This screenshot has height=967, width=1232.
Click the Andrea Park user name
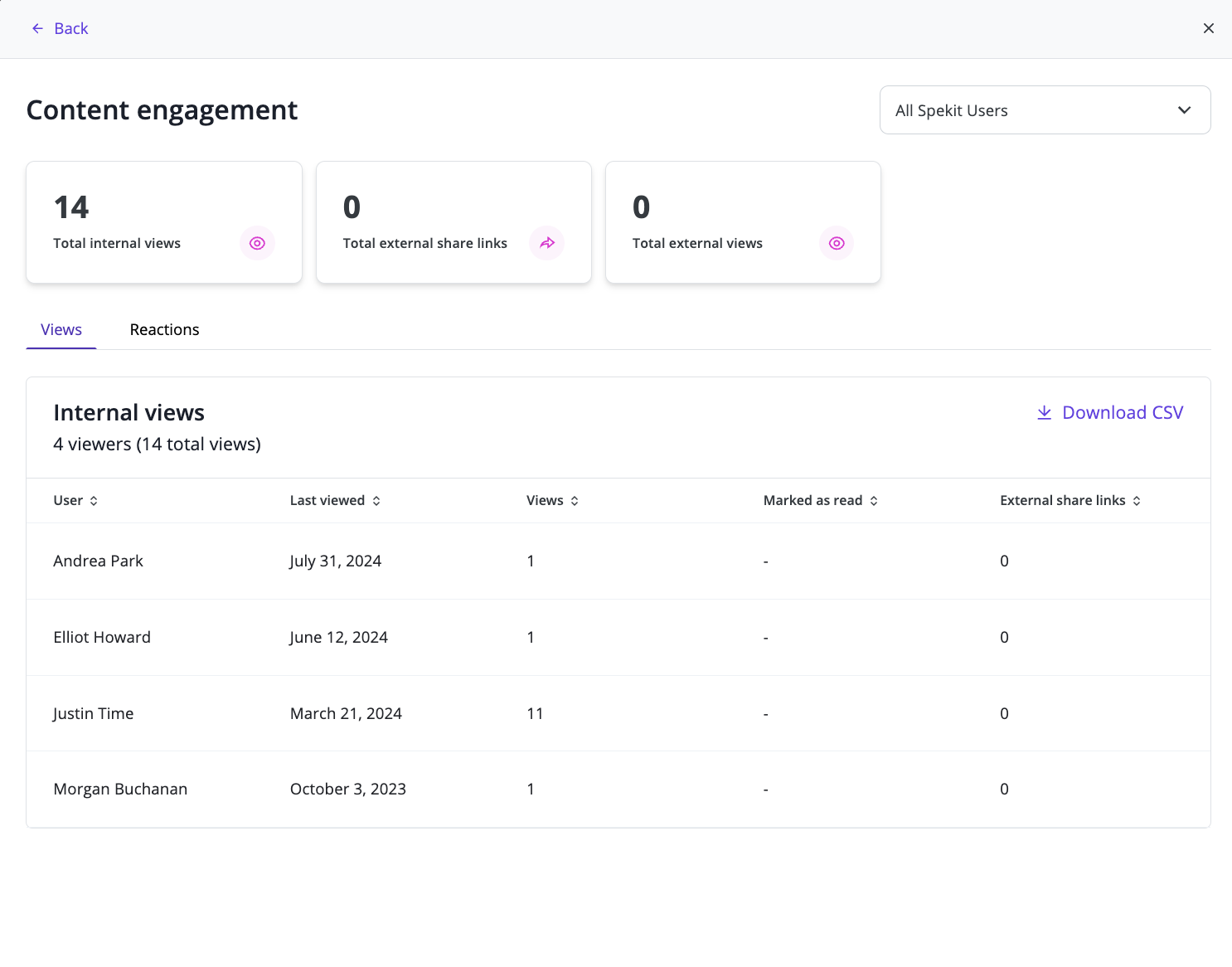click(98, 561)
